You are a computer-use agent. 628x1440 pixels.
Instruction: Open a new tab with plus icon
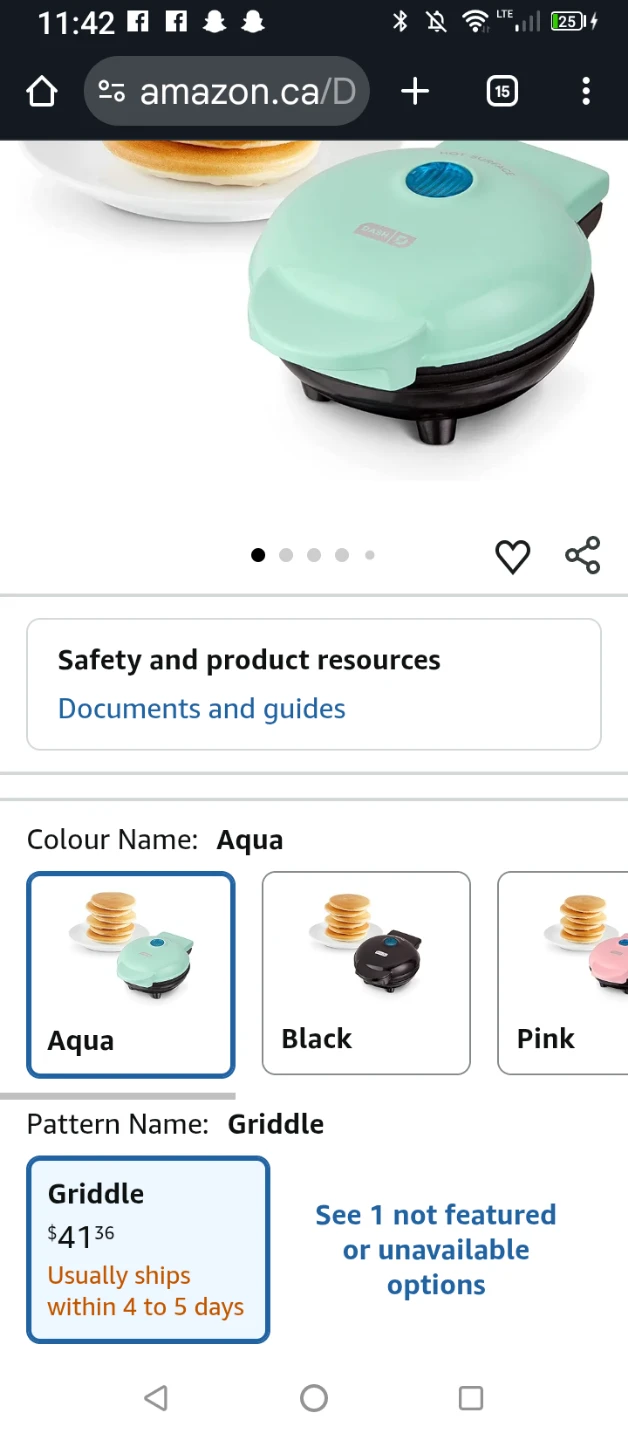coord(415,92)
